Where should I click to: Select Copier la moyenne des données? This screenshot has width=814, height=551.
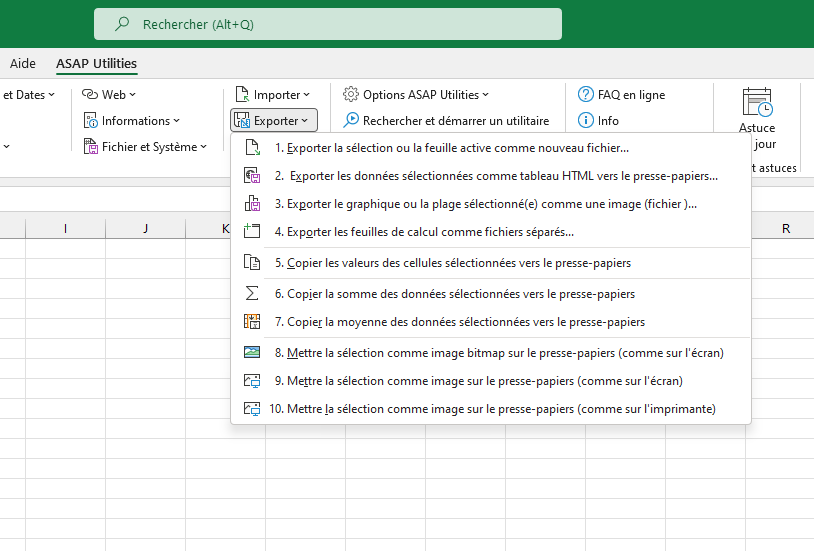coord(491,322)
